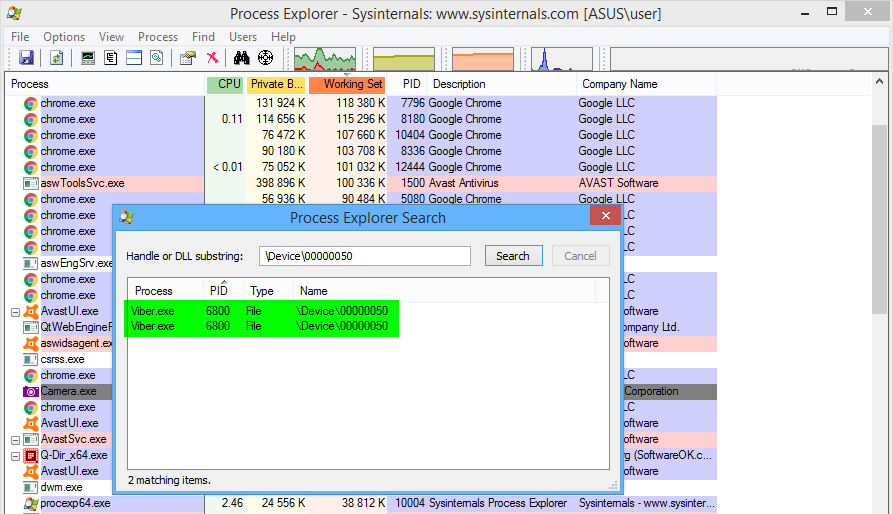
Task: Select the aswToolsSvc.exe process row
Action: (x=361, y=183)
